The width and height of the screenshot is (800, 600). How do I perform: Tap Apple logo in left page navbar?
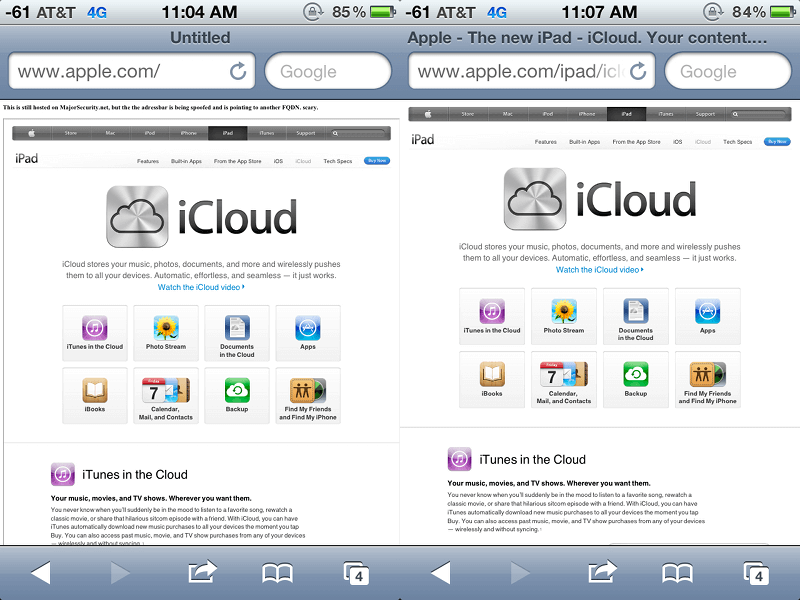(x=32, y=133)
